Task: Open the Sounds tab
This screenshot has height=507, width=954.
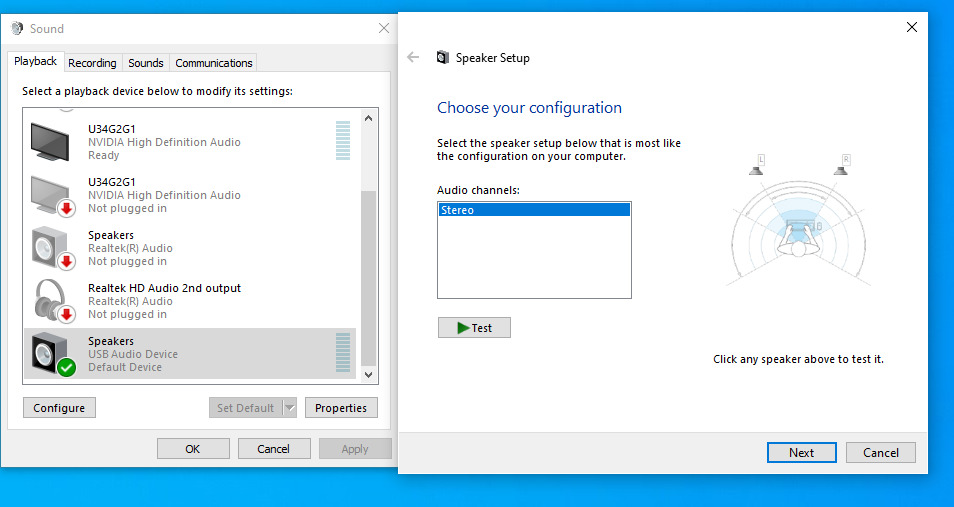Action: tap(145, 63)
